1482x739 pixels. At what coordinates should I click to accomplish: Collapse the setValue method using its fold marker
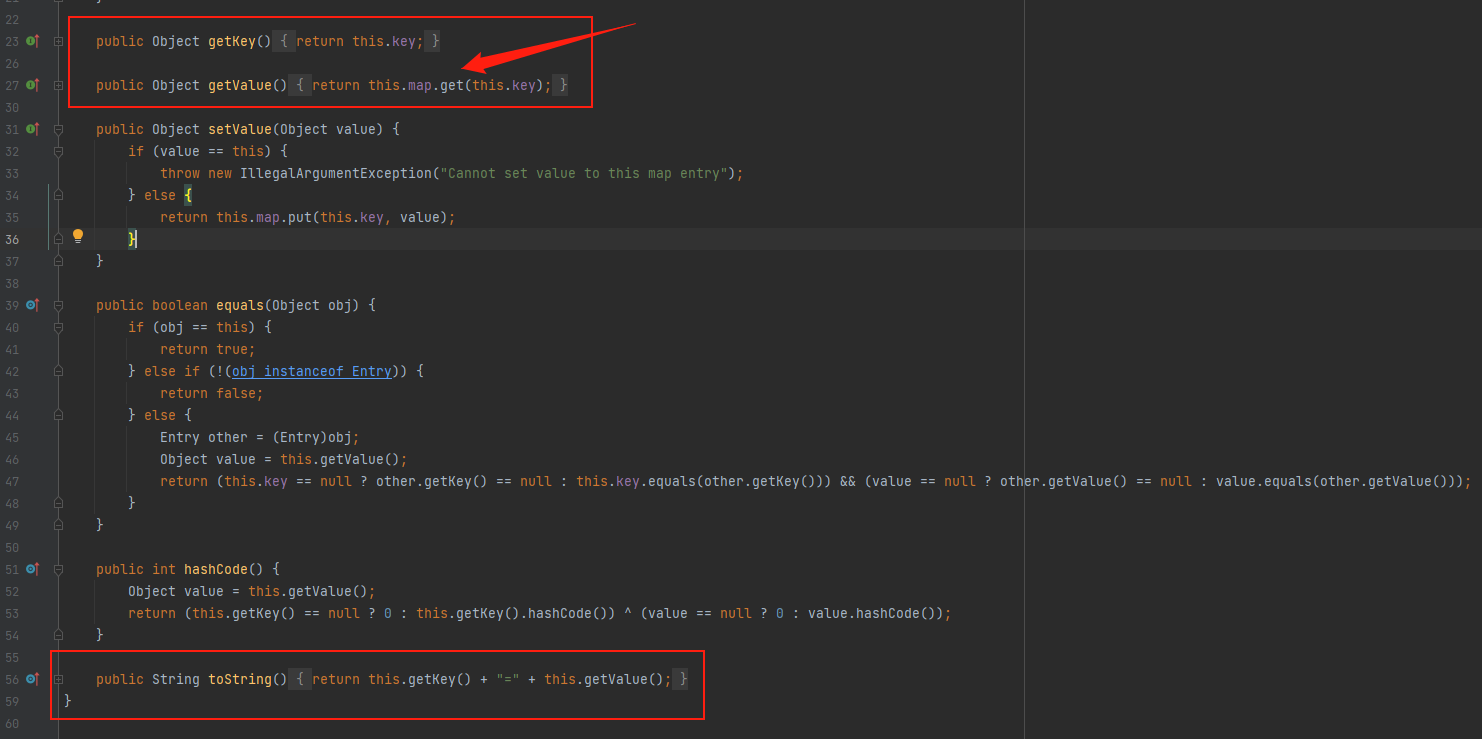point(58,129)
